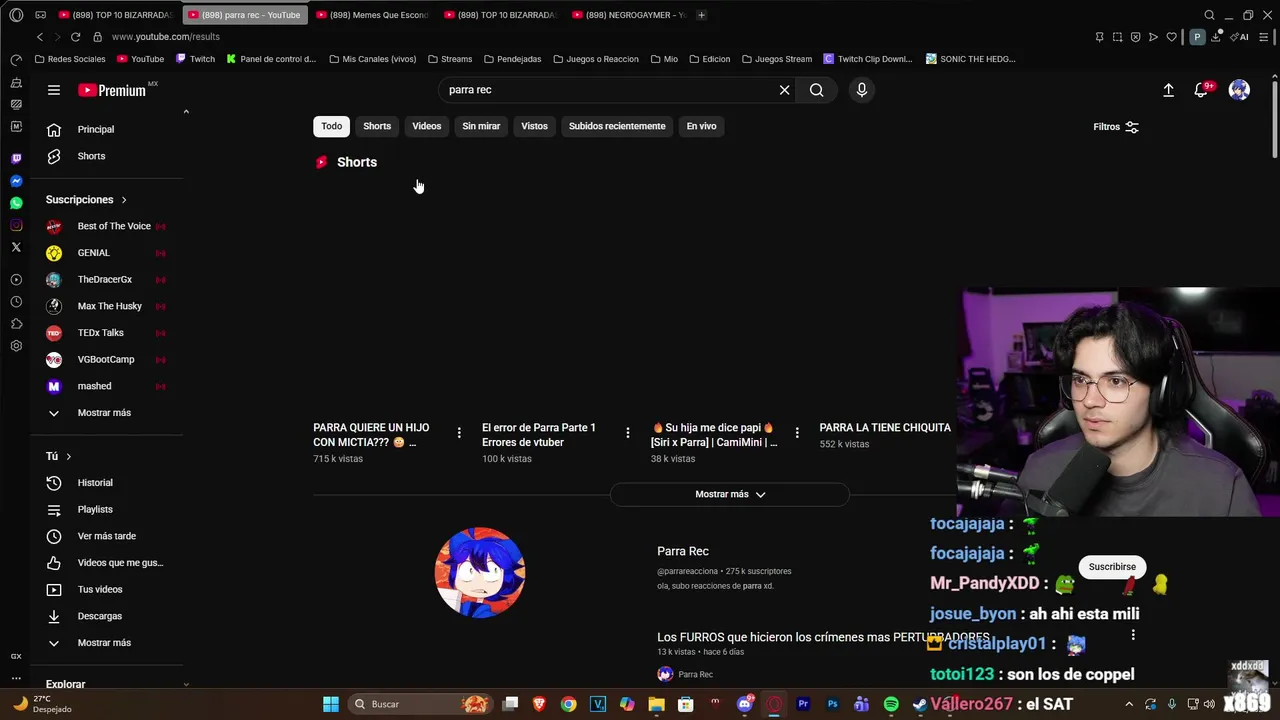Select the Shorts filter chip
Screen dimensions: 1280x720
coord(377,126)
